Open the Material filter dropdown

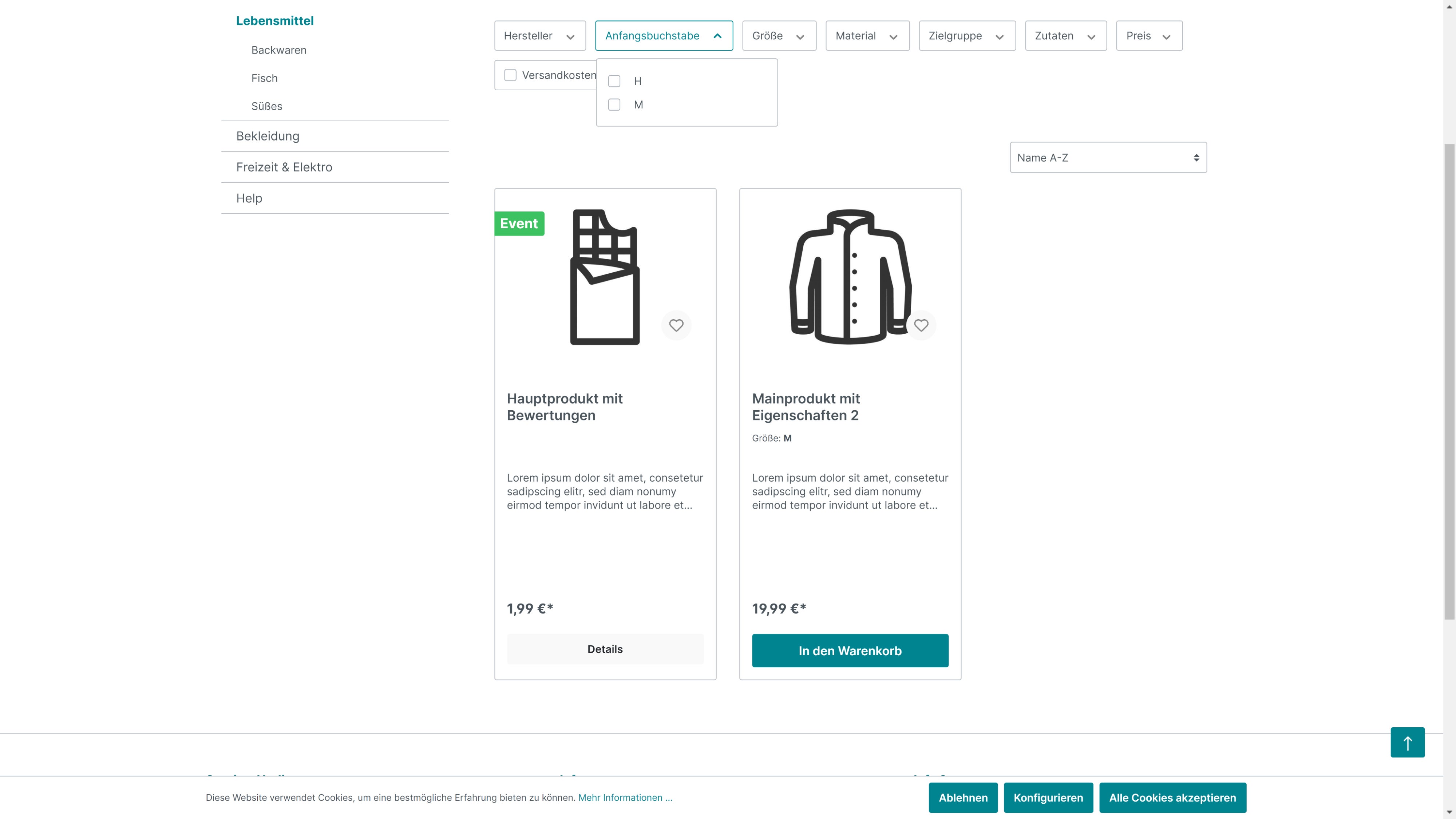pyautogui.click(x=867, y=36)
